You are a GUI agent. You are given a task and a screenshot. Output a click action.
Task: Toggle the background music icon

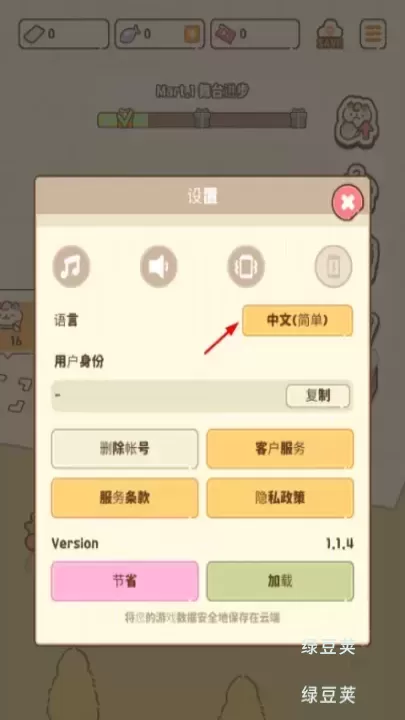(x=71, y=266)
